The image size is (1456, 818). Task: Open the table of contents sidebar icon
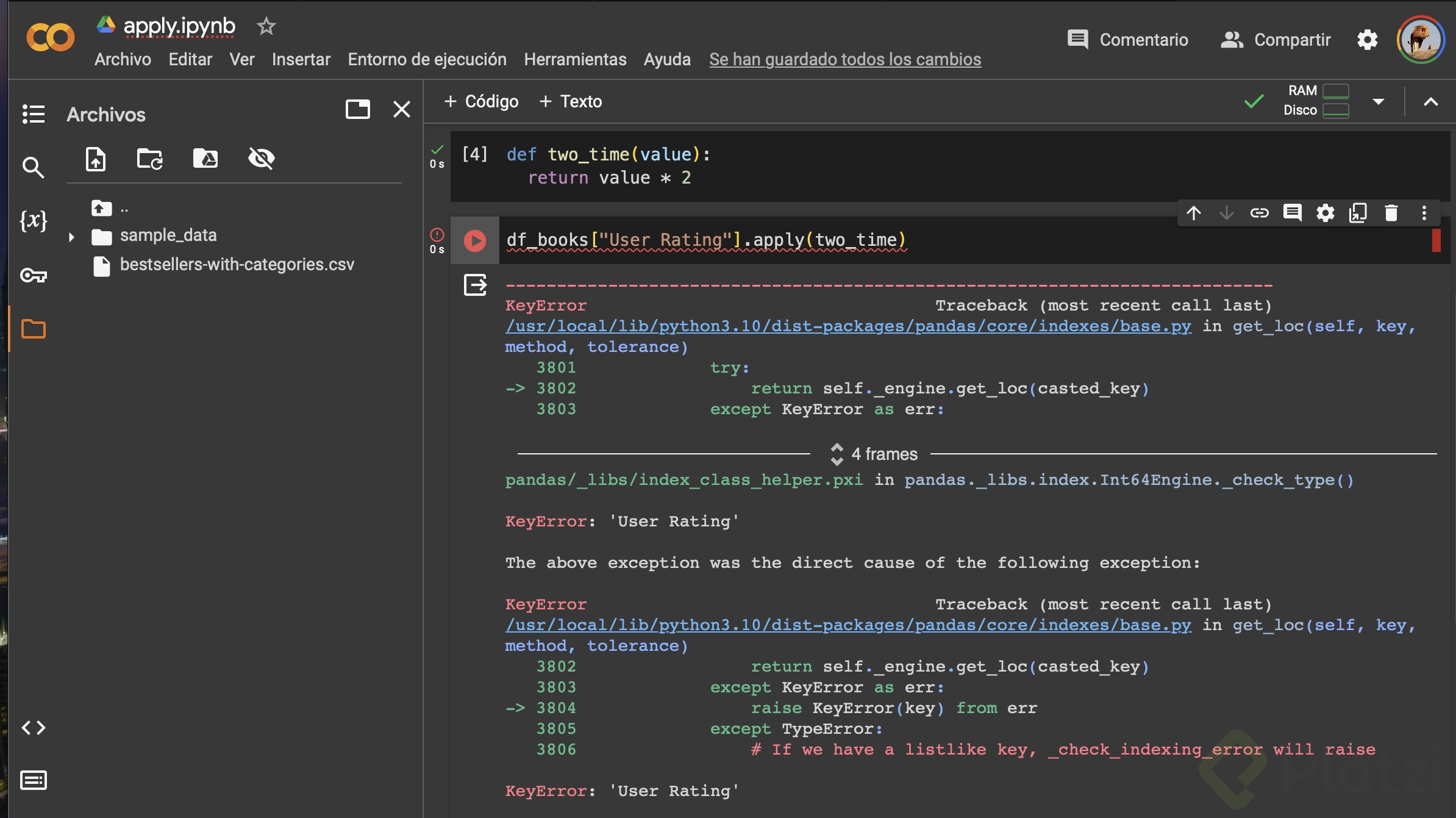click(33, 114)
